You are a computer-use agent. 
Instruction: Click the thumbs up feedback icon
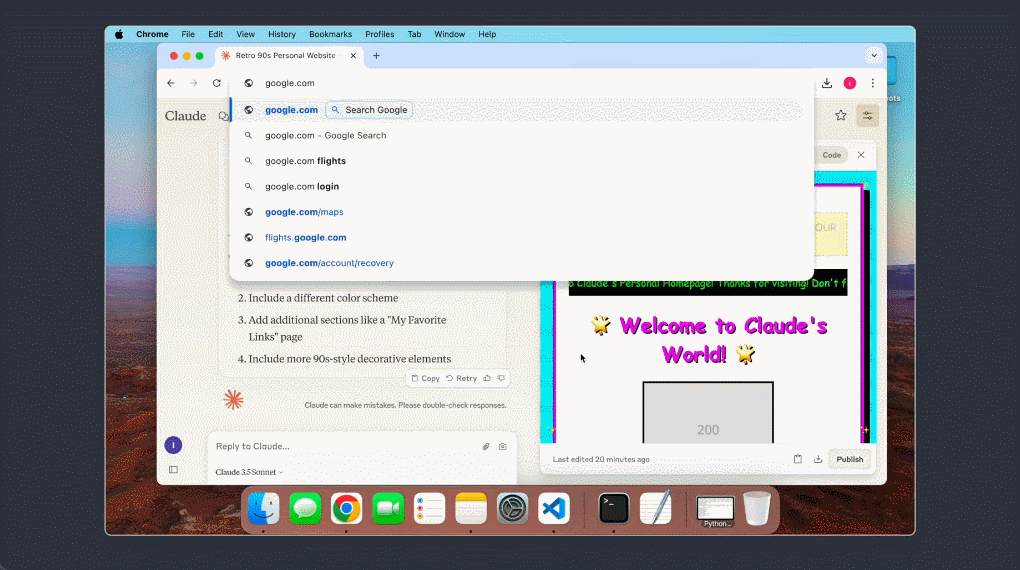click(487, 378)
